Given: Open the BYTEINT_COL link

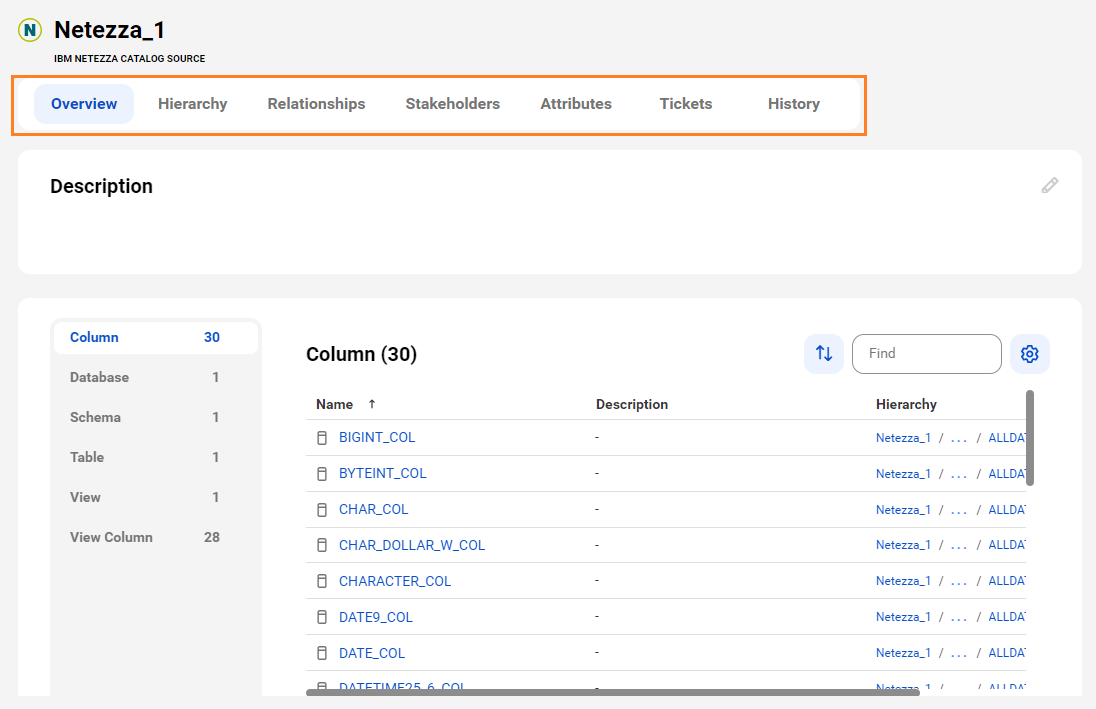Looking at the screenshot, I should click(x=382, y=473).
